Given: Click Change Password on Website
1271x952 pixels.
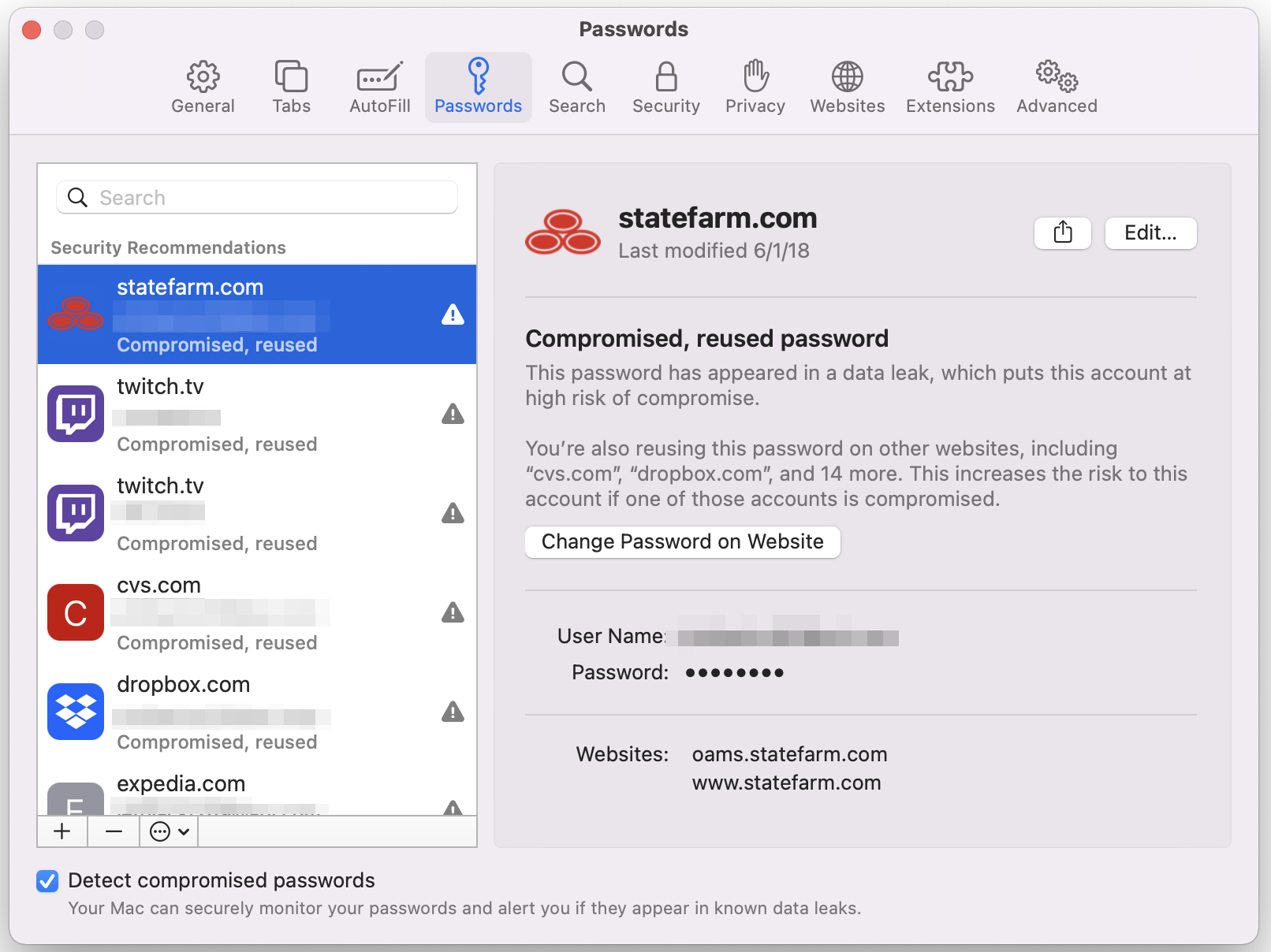Looking at the screenshot, I should coord(683,541).
